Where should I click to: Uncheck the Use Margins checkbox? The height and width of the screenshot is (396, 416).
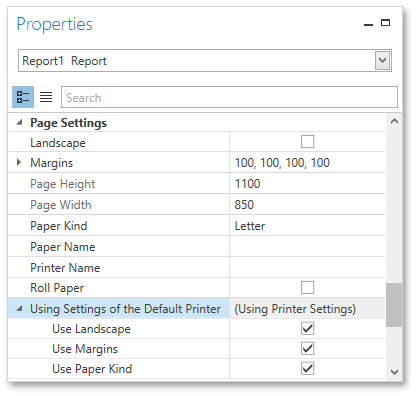(x=307, y=349)
